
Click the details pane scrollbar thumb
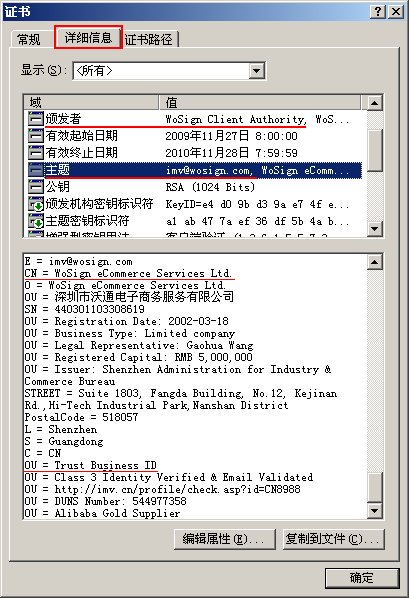point(375,487)
